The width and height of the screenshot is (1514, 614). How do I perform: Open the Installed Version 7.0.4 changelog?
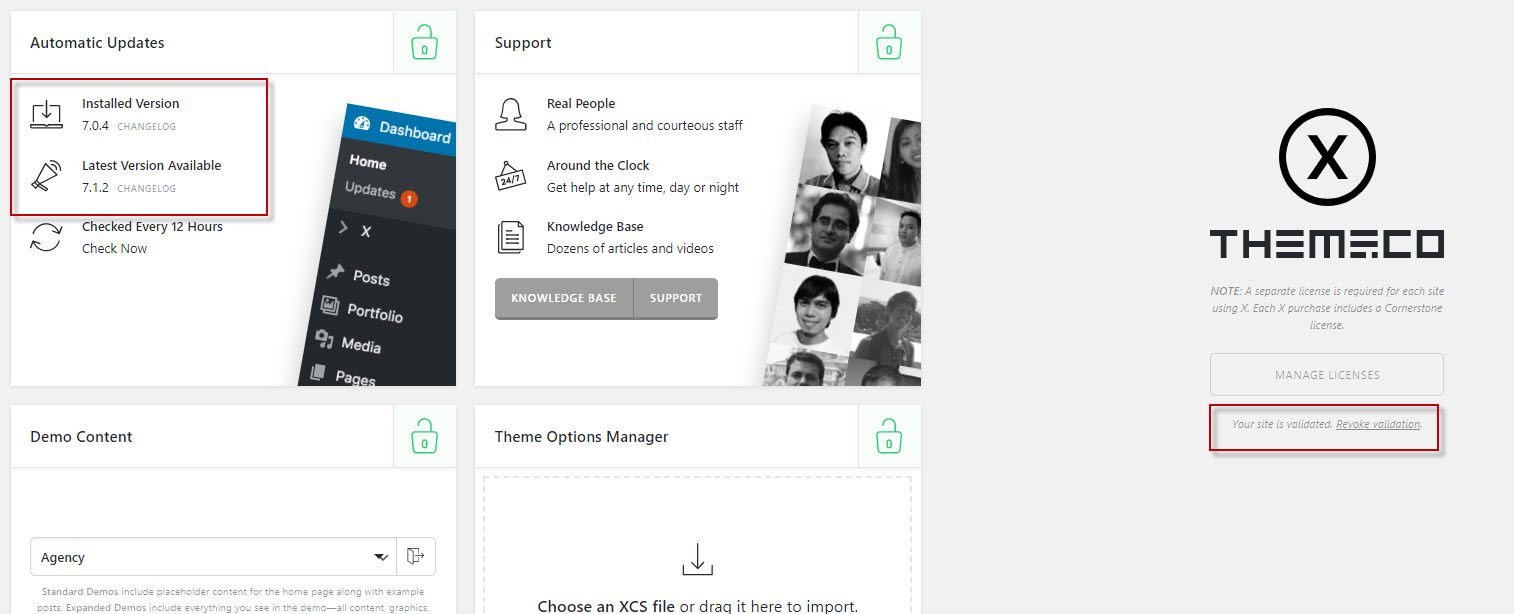(x=146, y=127)
